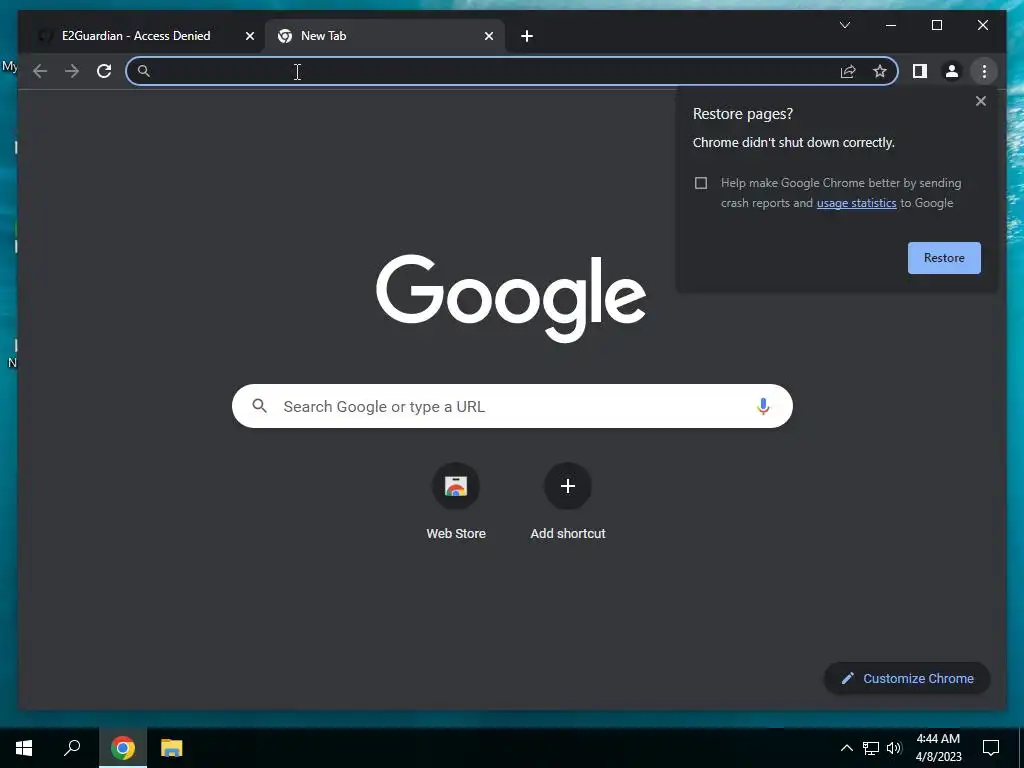Go back using the back arrow
Viewport: 1024px width, 768px height.
40,71
